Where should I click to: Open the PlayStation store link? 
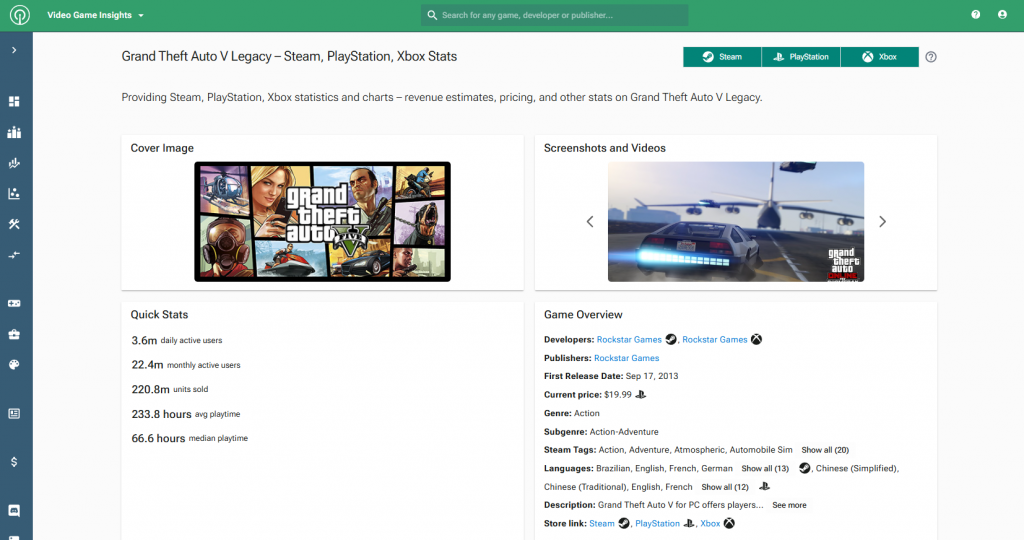[657, 524]
